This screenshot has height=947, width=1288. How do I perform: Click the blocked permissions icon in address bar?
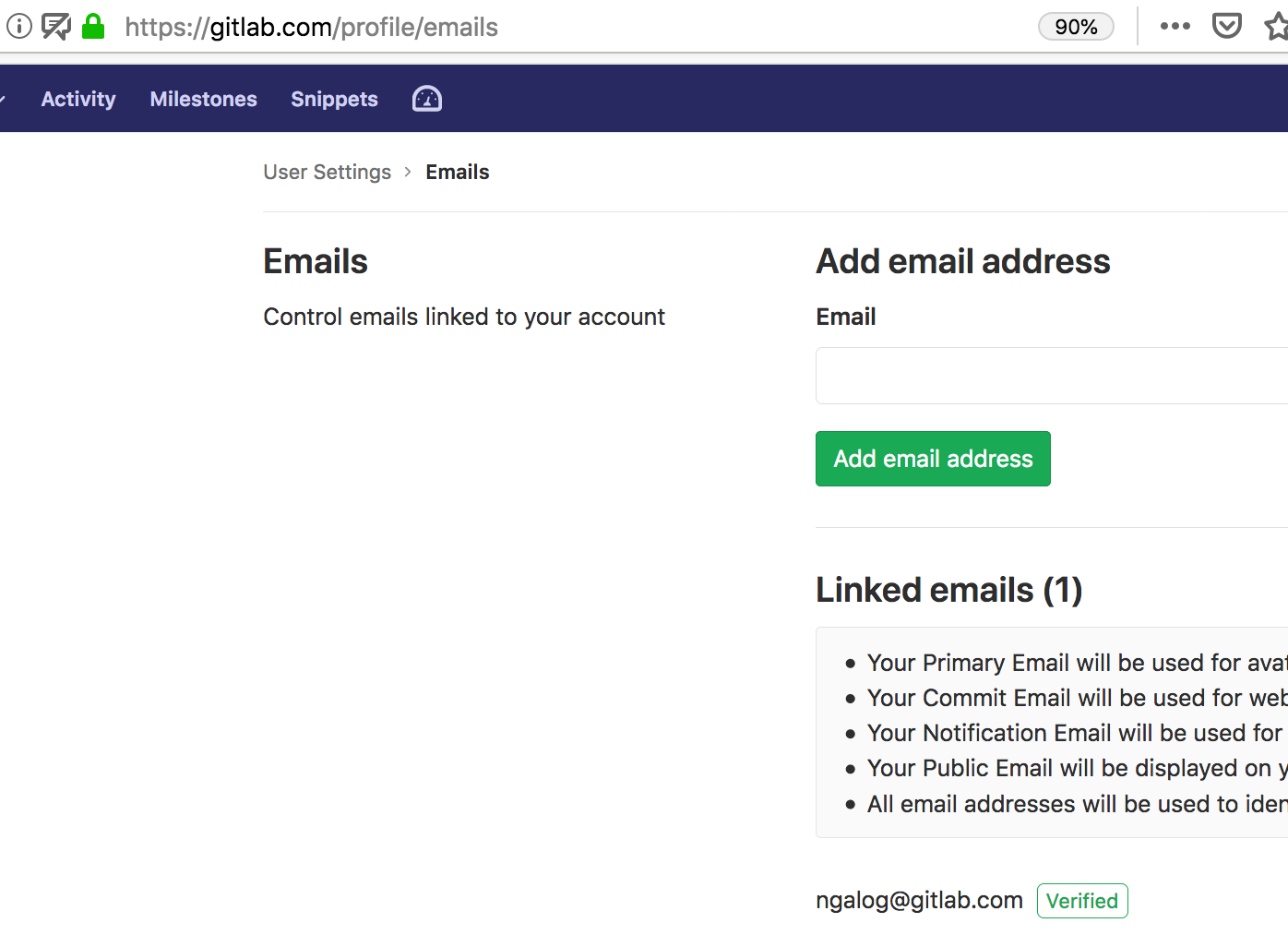click(56, 27)
